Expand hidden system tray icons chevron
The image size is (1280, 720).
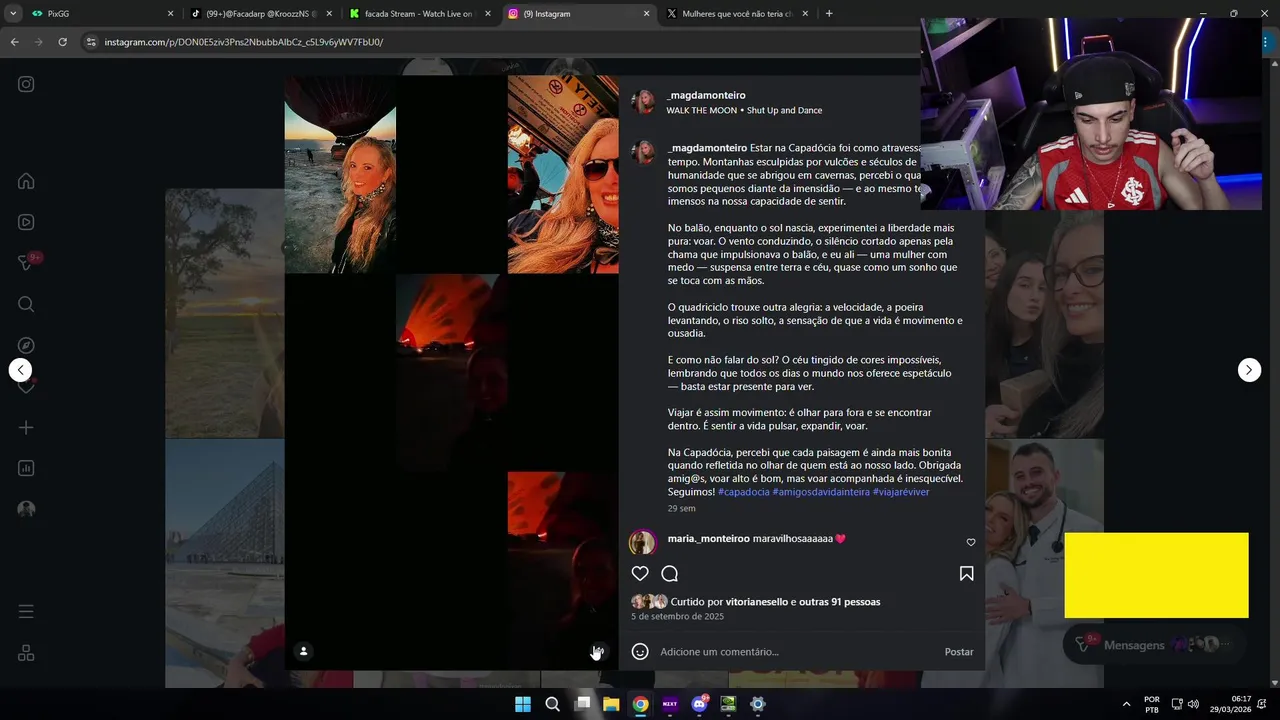[1126, 704]
